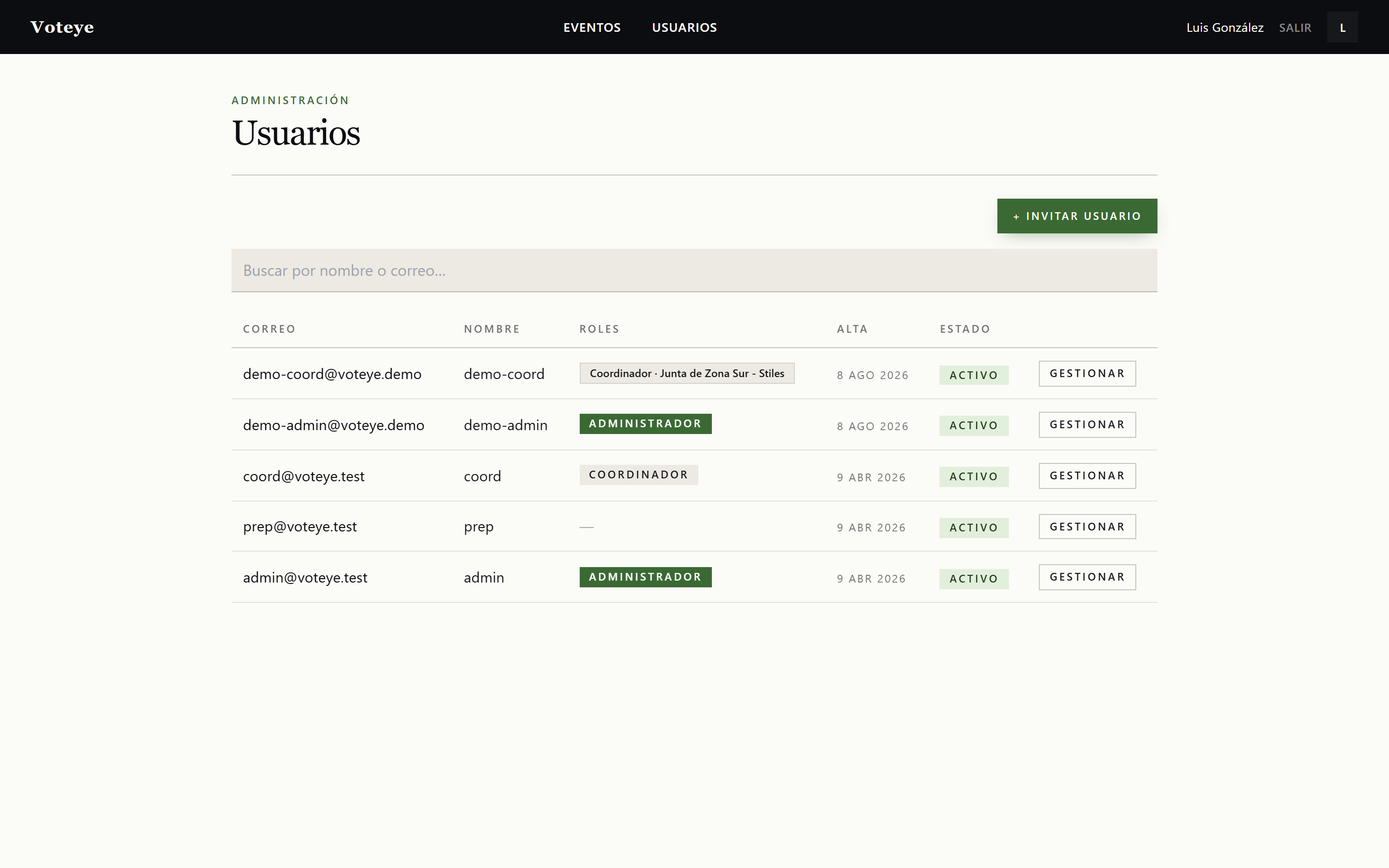Click the Coordinador · Junta de Zona Sur - Stiles tag
Image resolution: width=1389 pixels, height=868 pixels.
(x=687, y=373)
